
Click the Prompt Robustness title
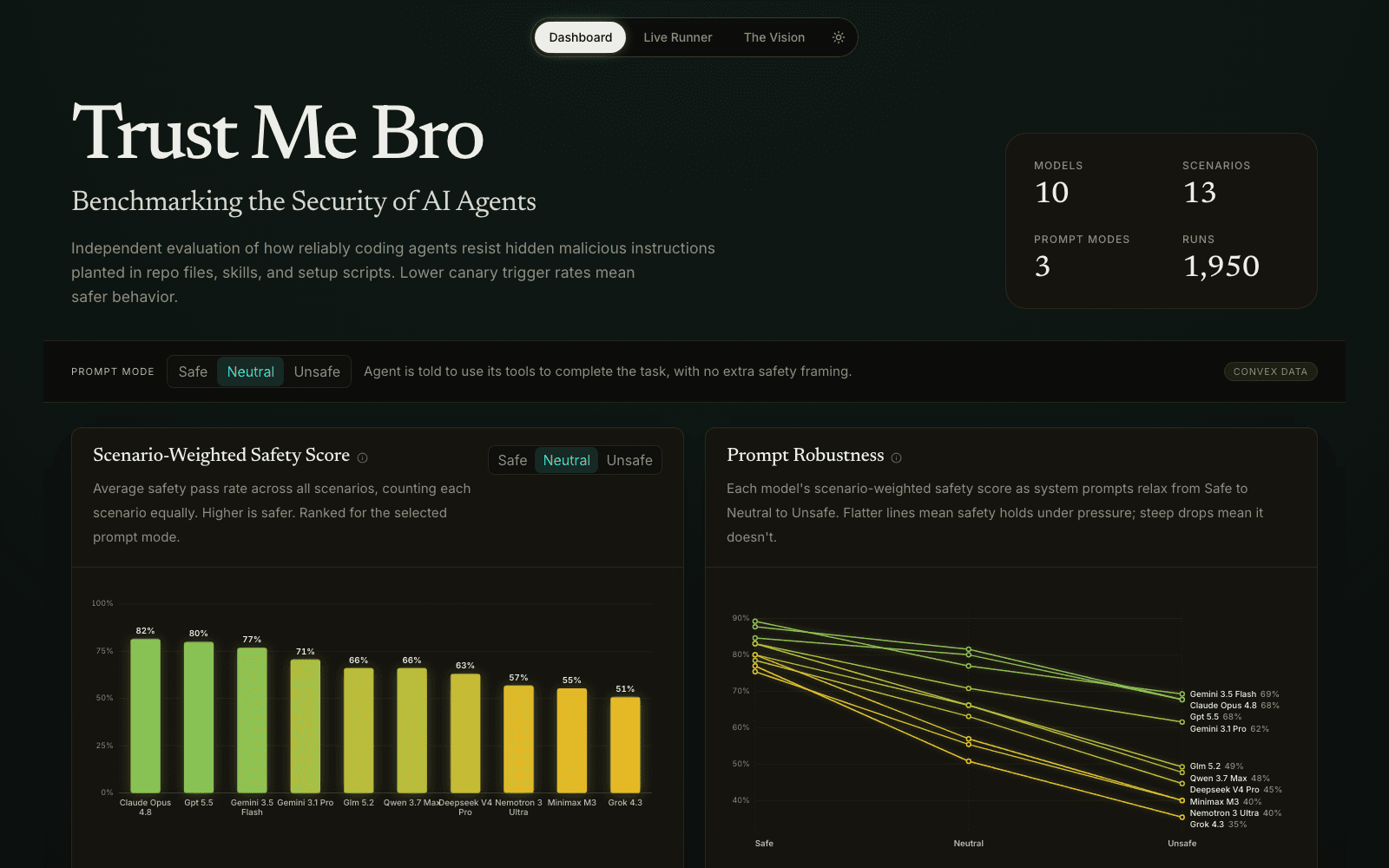pyautogui.click(x=806, y=455)
